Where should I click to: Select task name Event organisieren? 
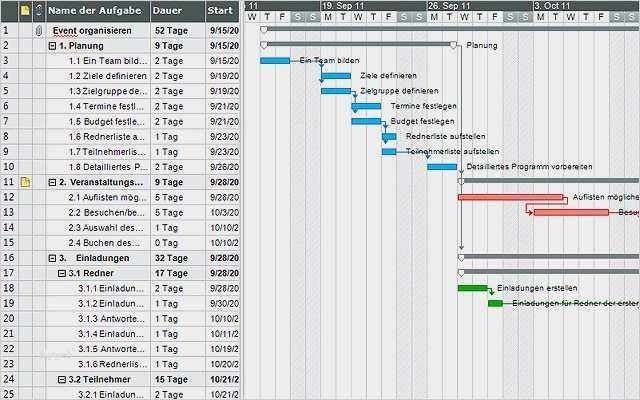[92, 31]
